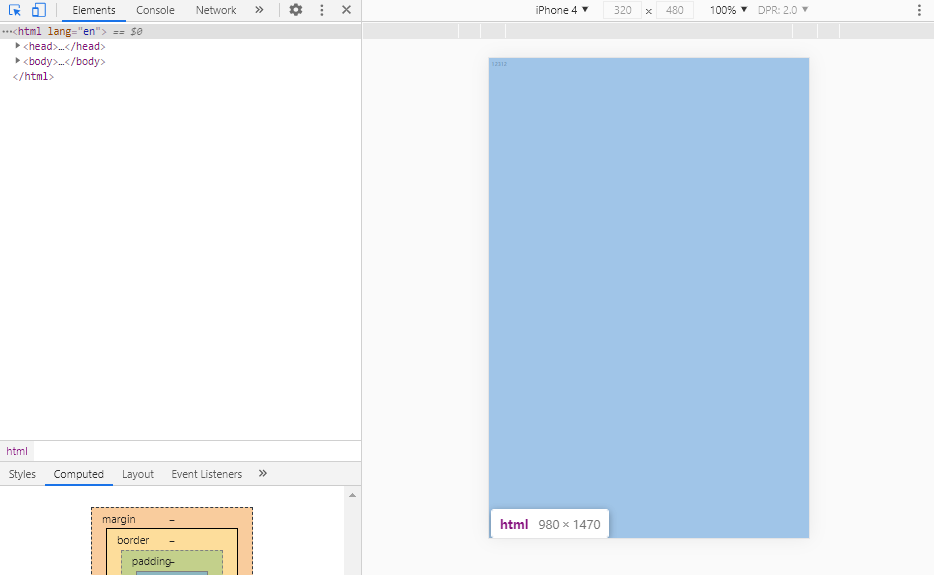This screenshot has height=575, width=934.
Task: Open the Styles sidebar tab
Action: (22, 474)
